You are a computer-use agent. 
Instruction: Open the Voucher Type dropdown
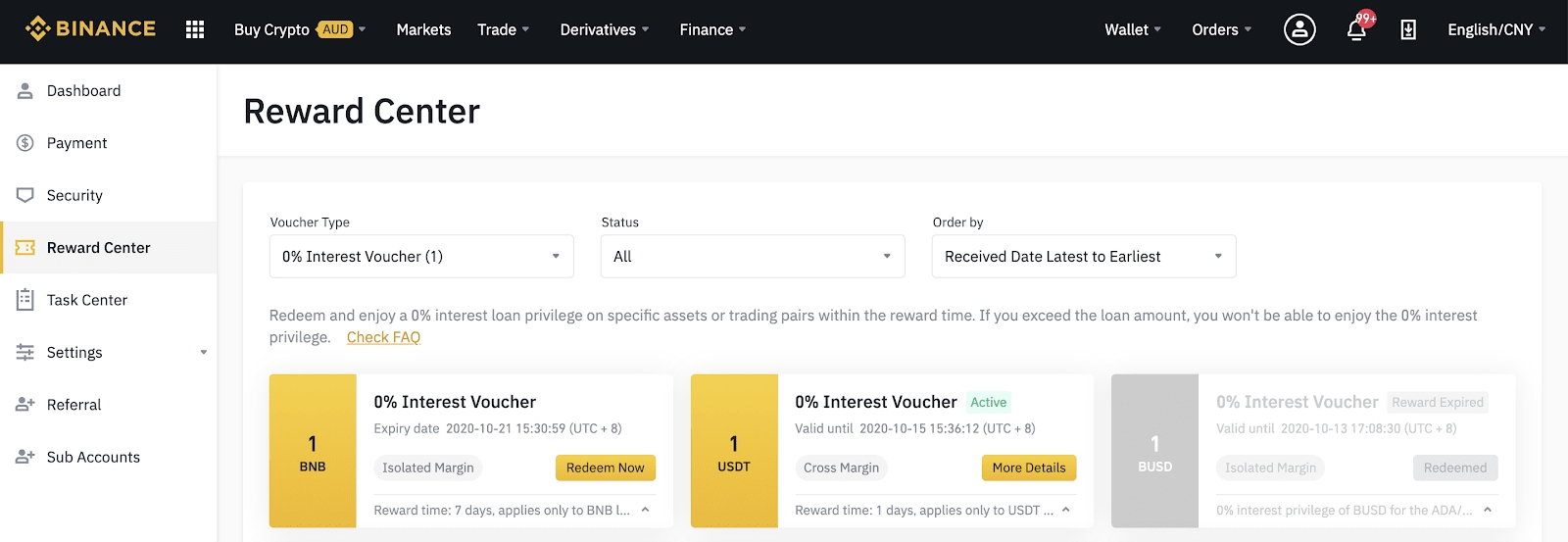(x=420, y=257)
